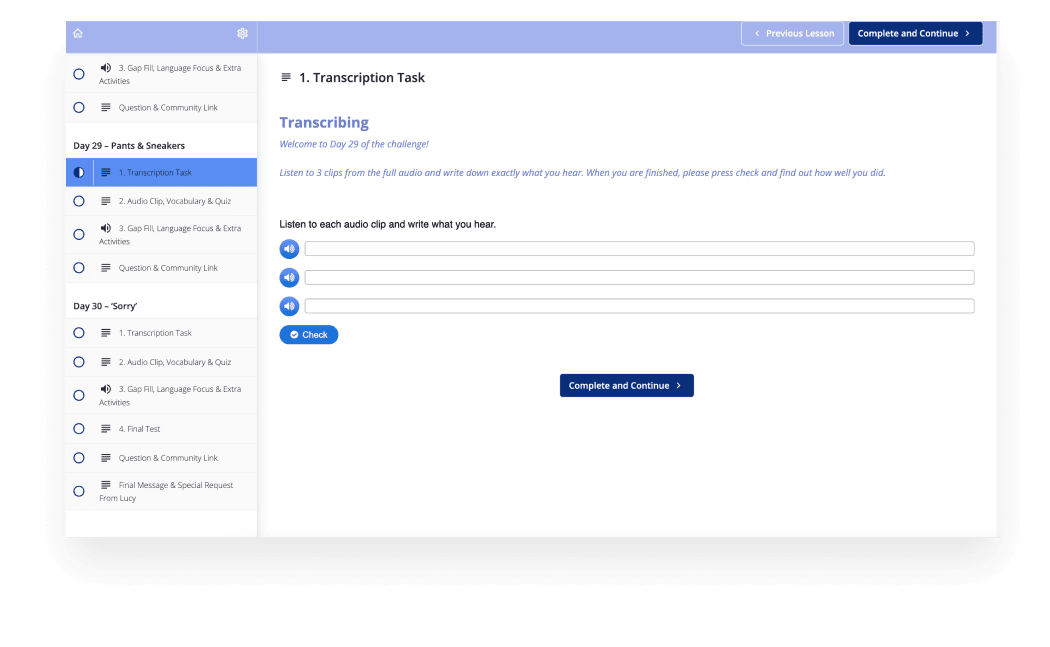Select Day 29 Question & Community Link
The width and height of the screenshot is (1050, 647).
167,268
